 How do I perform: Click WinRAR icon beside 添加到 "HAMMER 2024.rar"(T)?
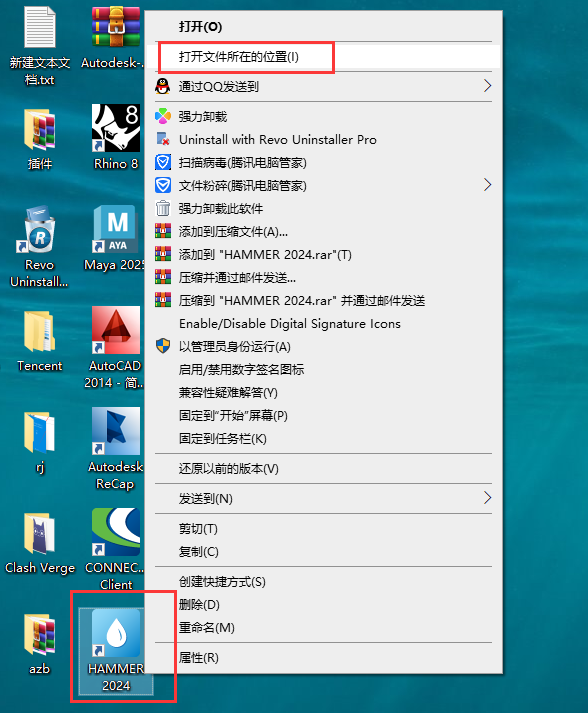tap(163, 254)
